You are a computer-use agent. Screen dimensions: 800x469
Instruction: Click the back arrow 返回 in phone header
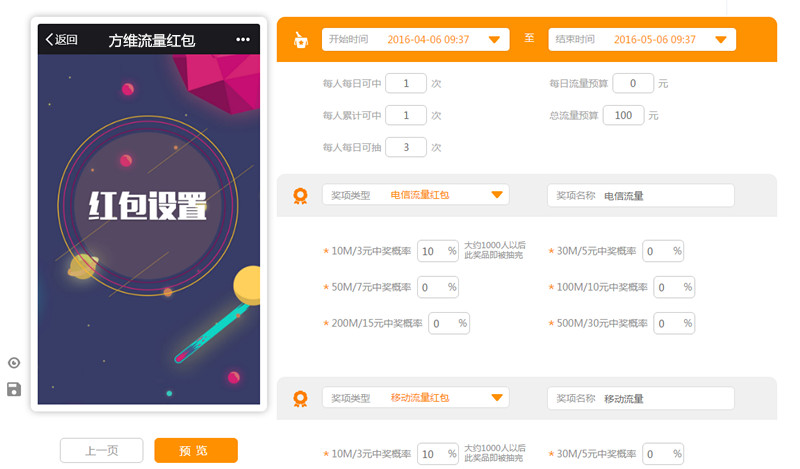pos(61,40)
